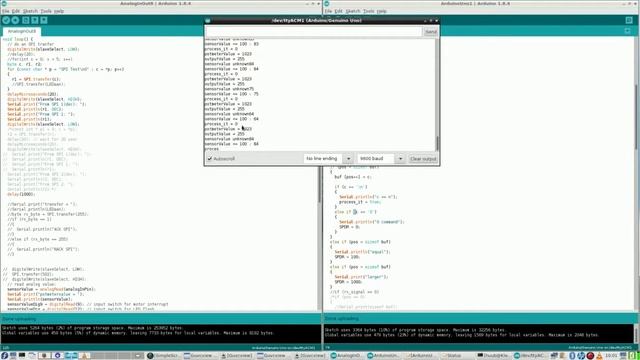Click Send button in serial monitor
Image resolution: width=640 pixels, height=360 pixels.
(x=431, y=32)
